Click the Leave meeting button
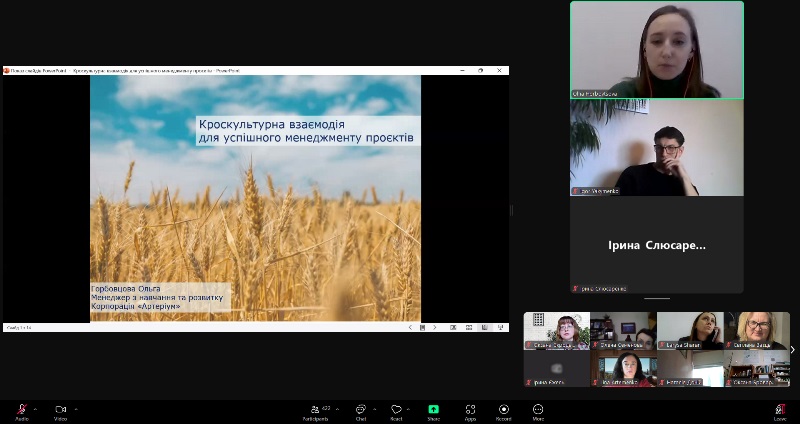This screenshot has height=424, width=800. (779, 410)
